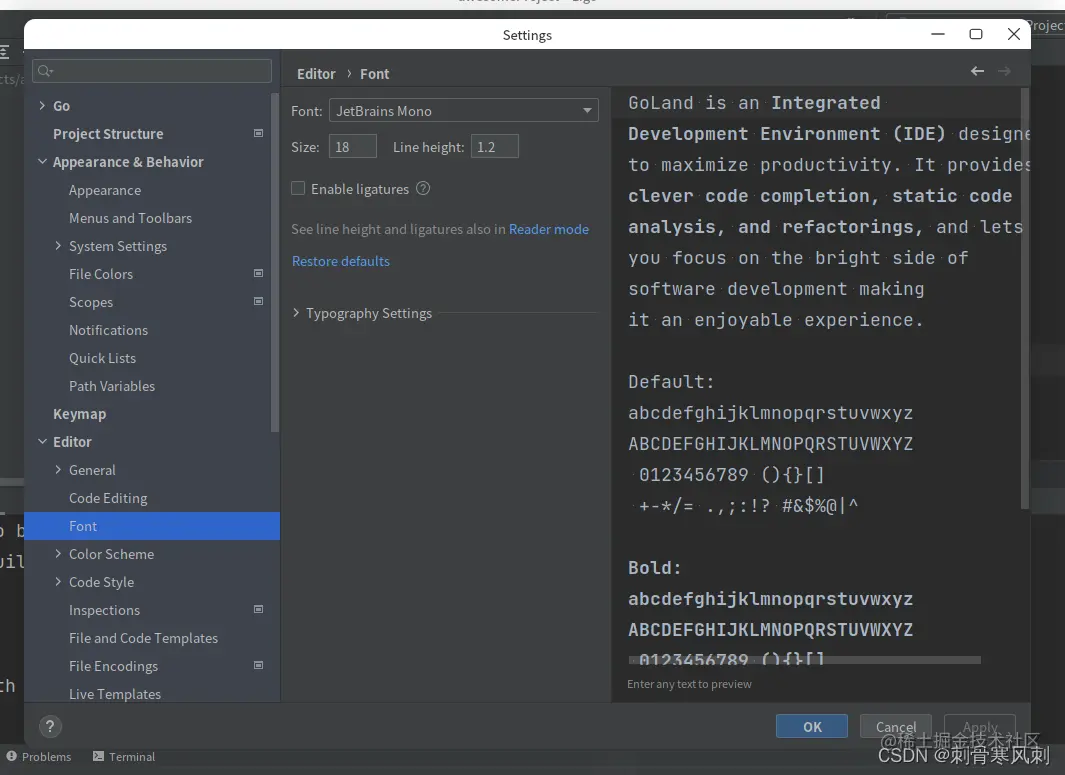Click the Apply button

coord(979,726)
